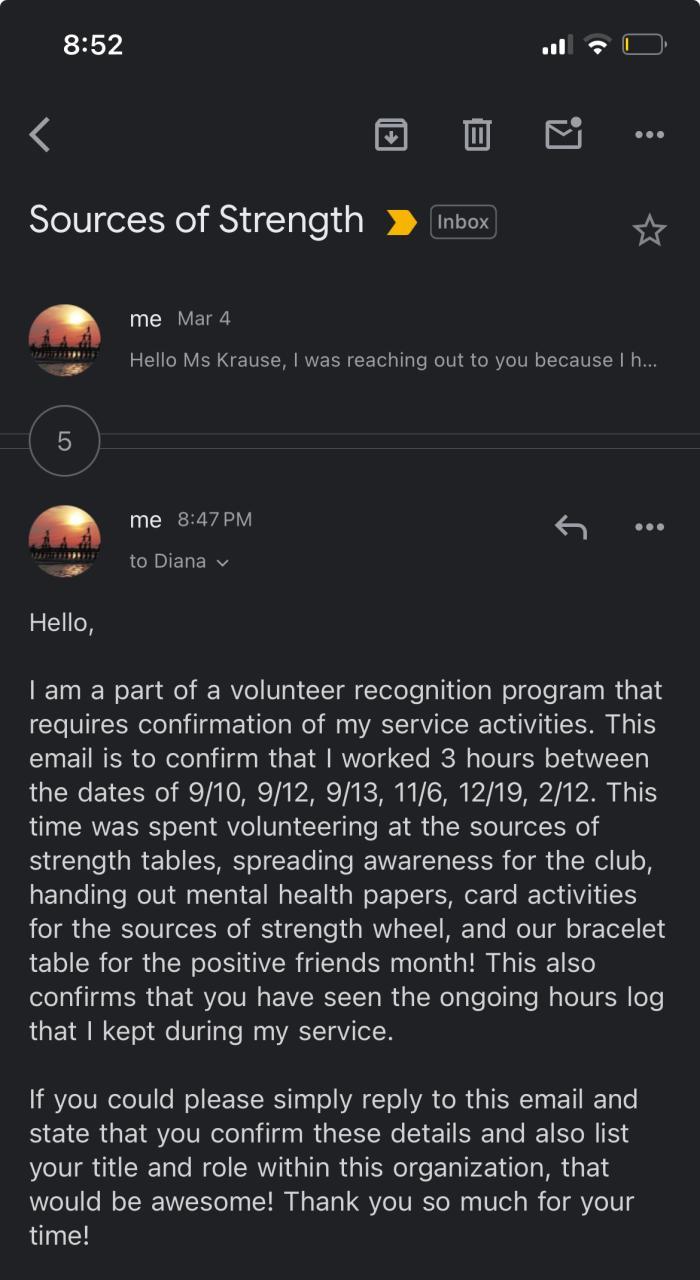700x1280 pixels.
Task: Star the Sources of Strength thread
Action: tap(649, 231)
